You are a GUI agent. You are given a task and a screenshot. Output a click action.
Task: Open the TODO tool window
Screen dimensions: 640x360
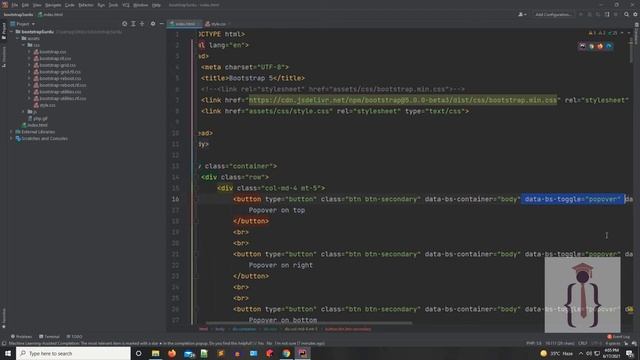pyautogui.click(x=74, y=337)
